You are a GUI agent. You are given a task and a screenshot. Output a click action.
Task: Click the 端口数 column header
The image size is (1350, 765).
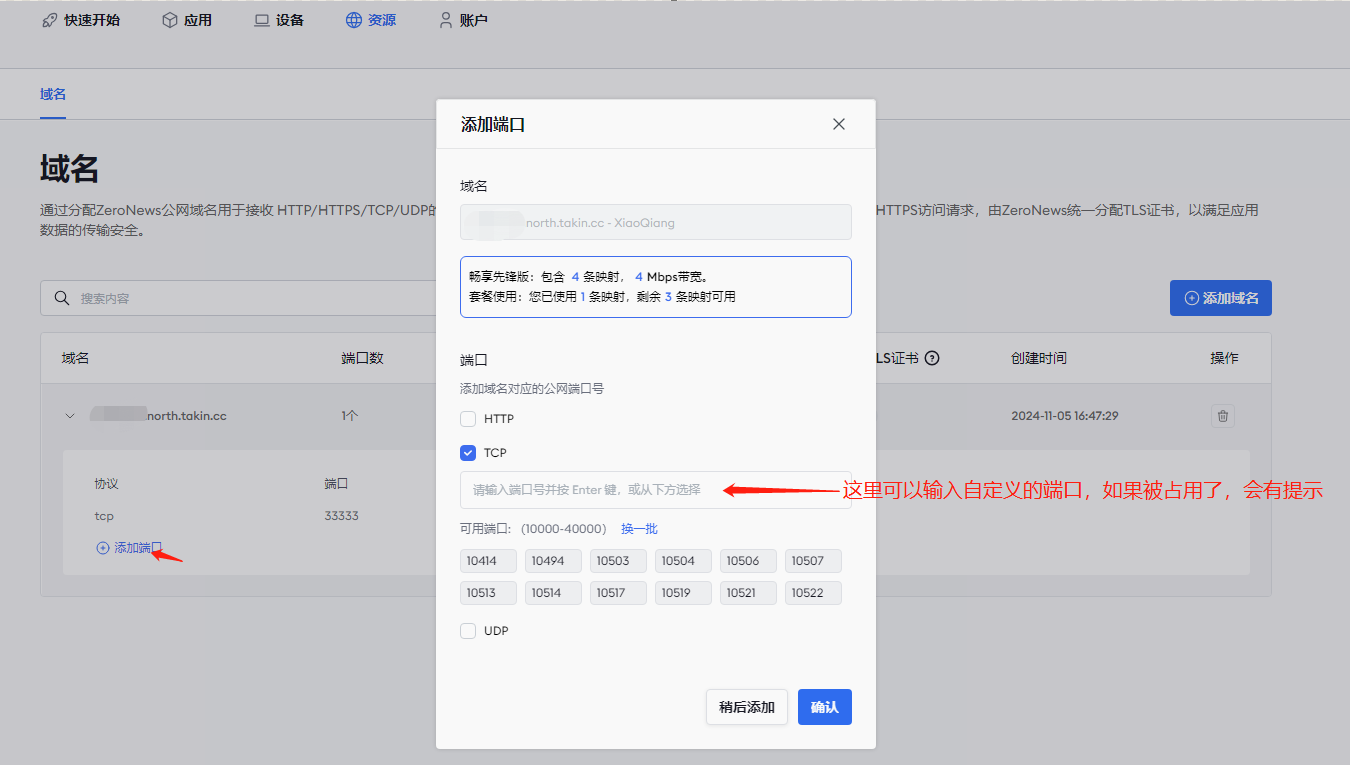(x=362, y=358)
